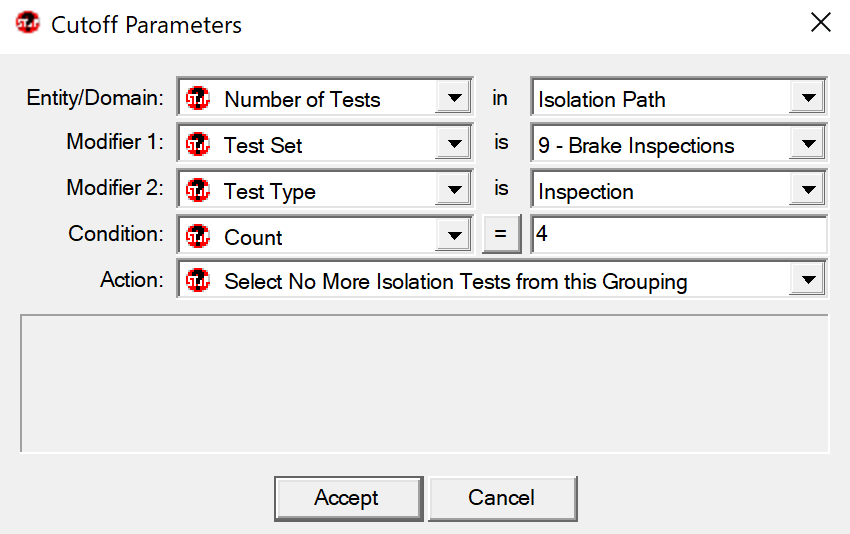Click inside the empty description text area
Image resolution: width=850 pixels, height=534 pixels.
point(424,383)
